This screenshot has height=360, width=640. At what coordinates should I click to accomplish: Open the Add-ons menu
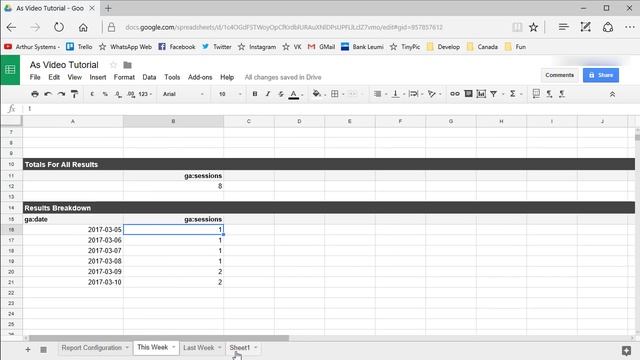click(x=200, y=77)
